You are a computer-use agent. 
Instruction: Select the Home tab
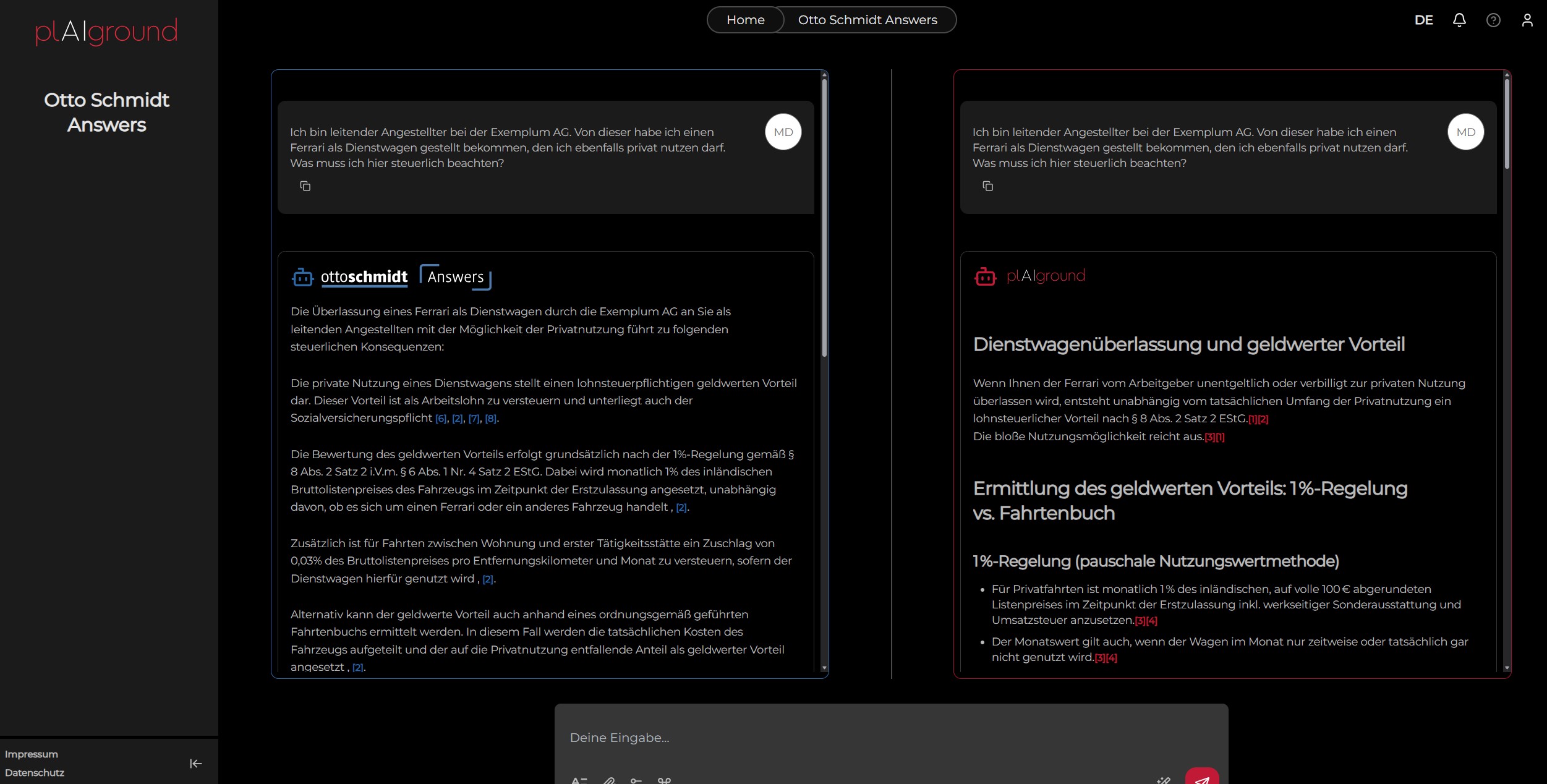[x=745, y=20]
